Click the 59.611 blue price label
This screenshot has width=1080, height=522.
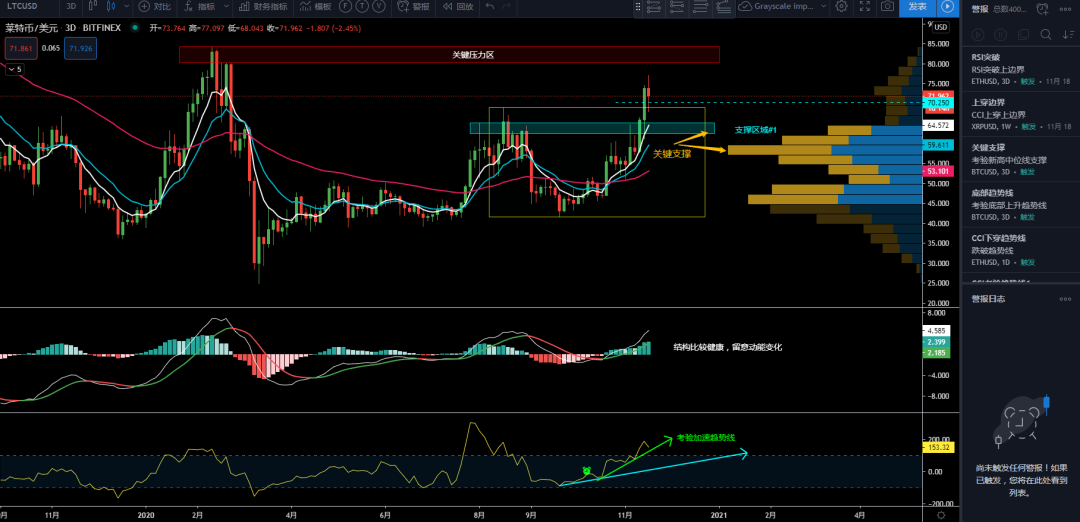click(x=938, y=145)
